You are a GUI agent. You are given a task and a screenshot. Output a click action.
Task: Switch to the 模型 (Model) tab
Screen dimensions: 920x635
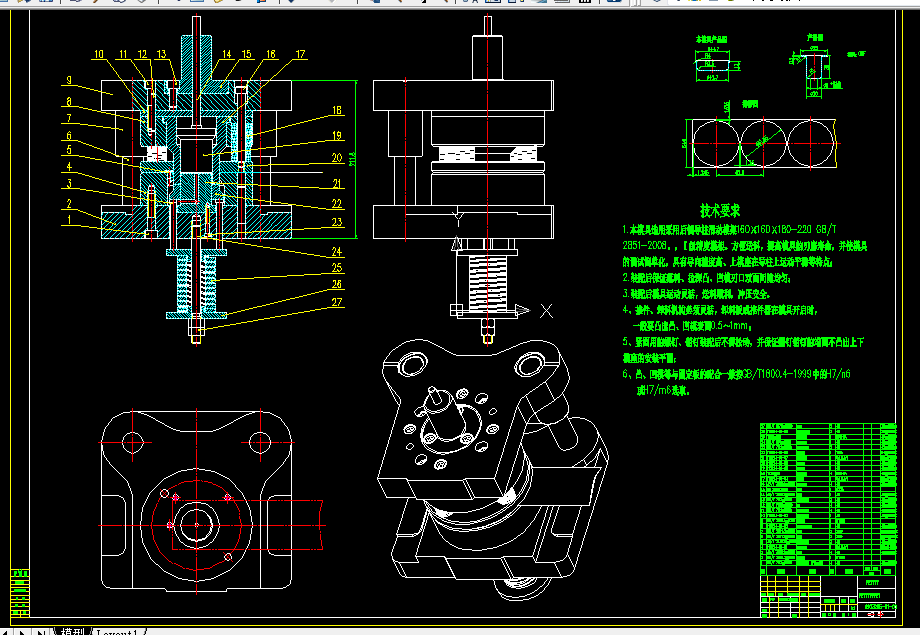[x=72, y=631]
